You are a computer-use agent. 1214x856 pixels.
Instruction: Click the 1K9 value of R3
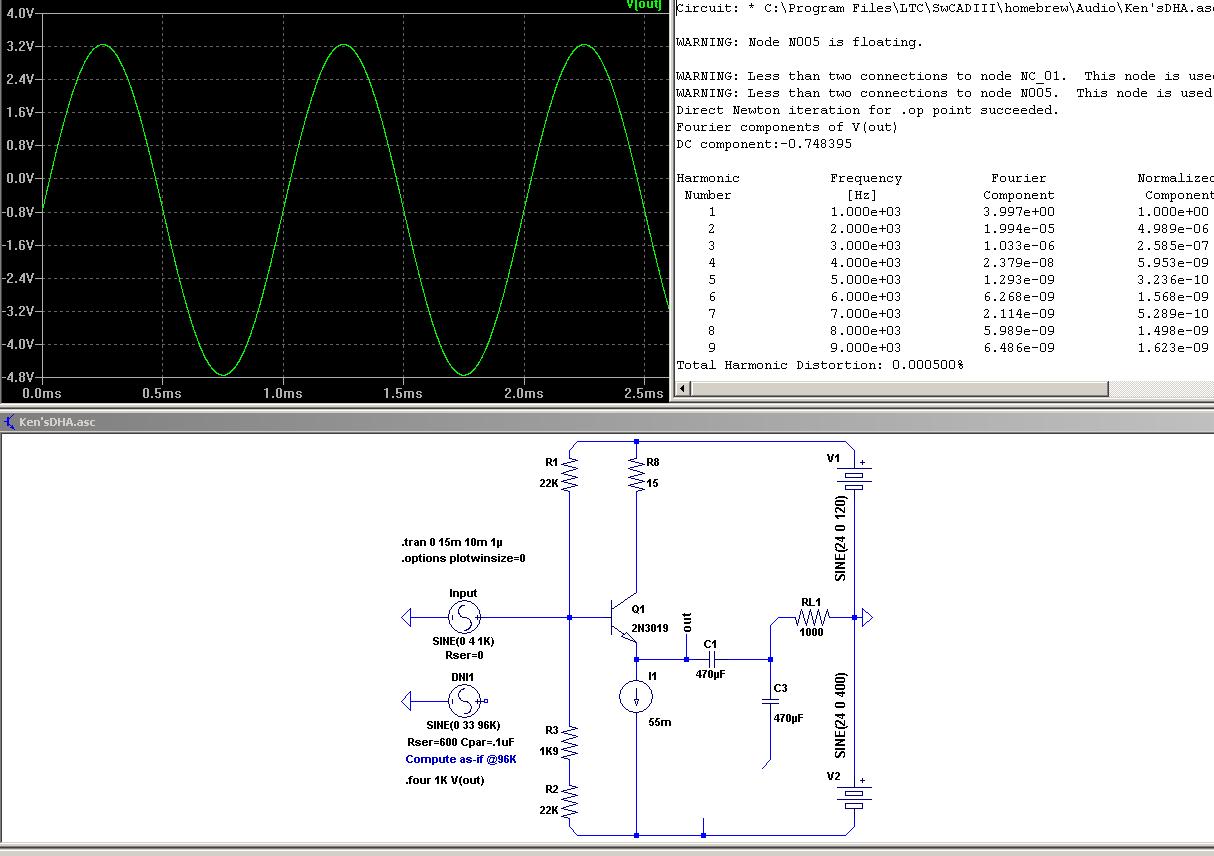click(550, 750)
